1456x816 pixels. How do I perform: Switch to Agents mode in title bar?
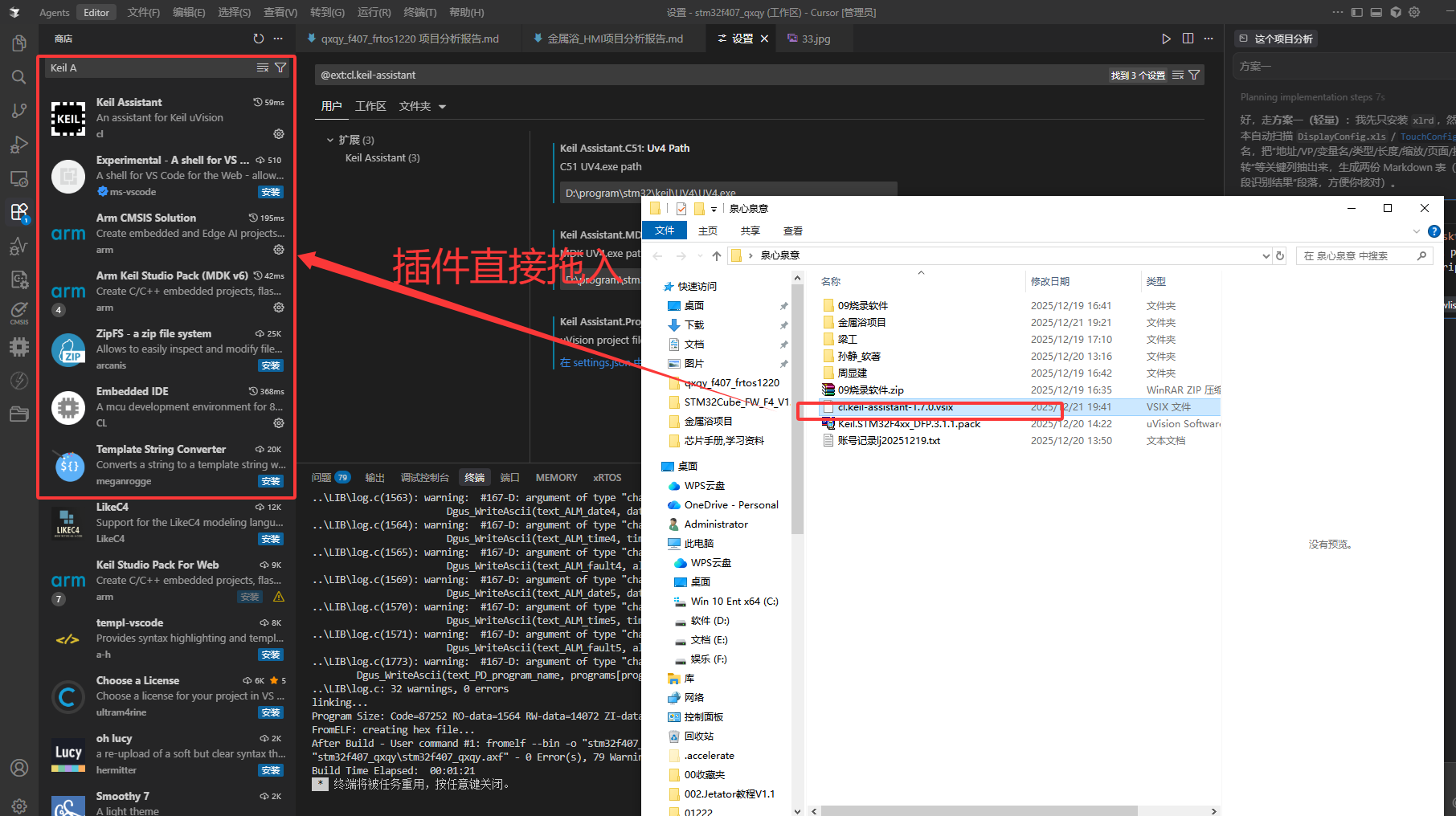tap(55, 12)
